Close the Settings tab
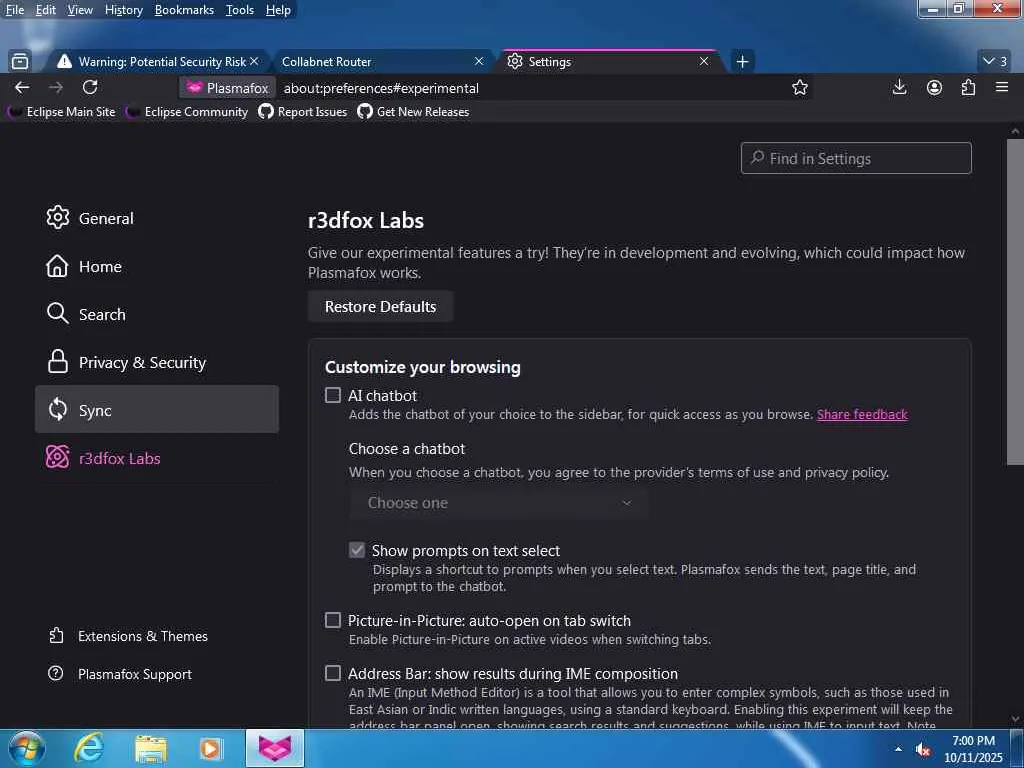 click(x=703, y=61)
